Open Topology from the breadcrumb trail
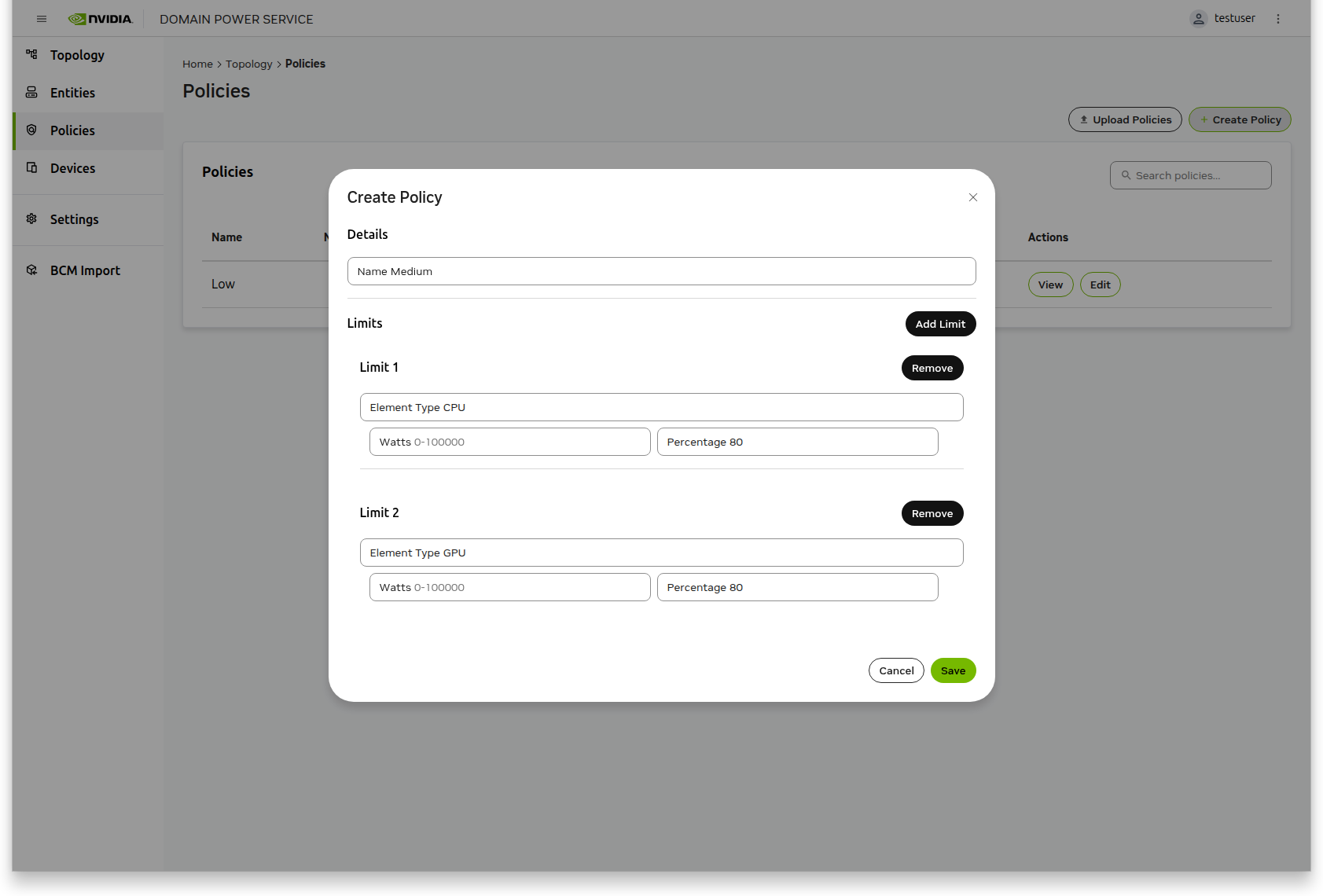1323x896 pixels. coord(249,64)
